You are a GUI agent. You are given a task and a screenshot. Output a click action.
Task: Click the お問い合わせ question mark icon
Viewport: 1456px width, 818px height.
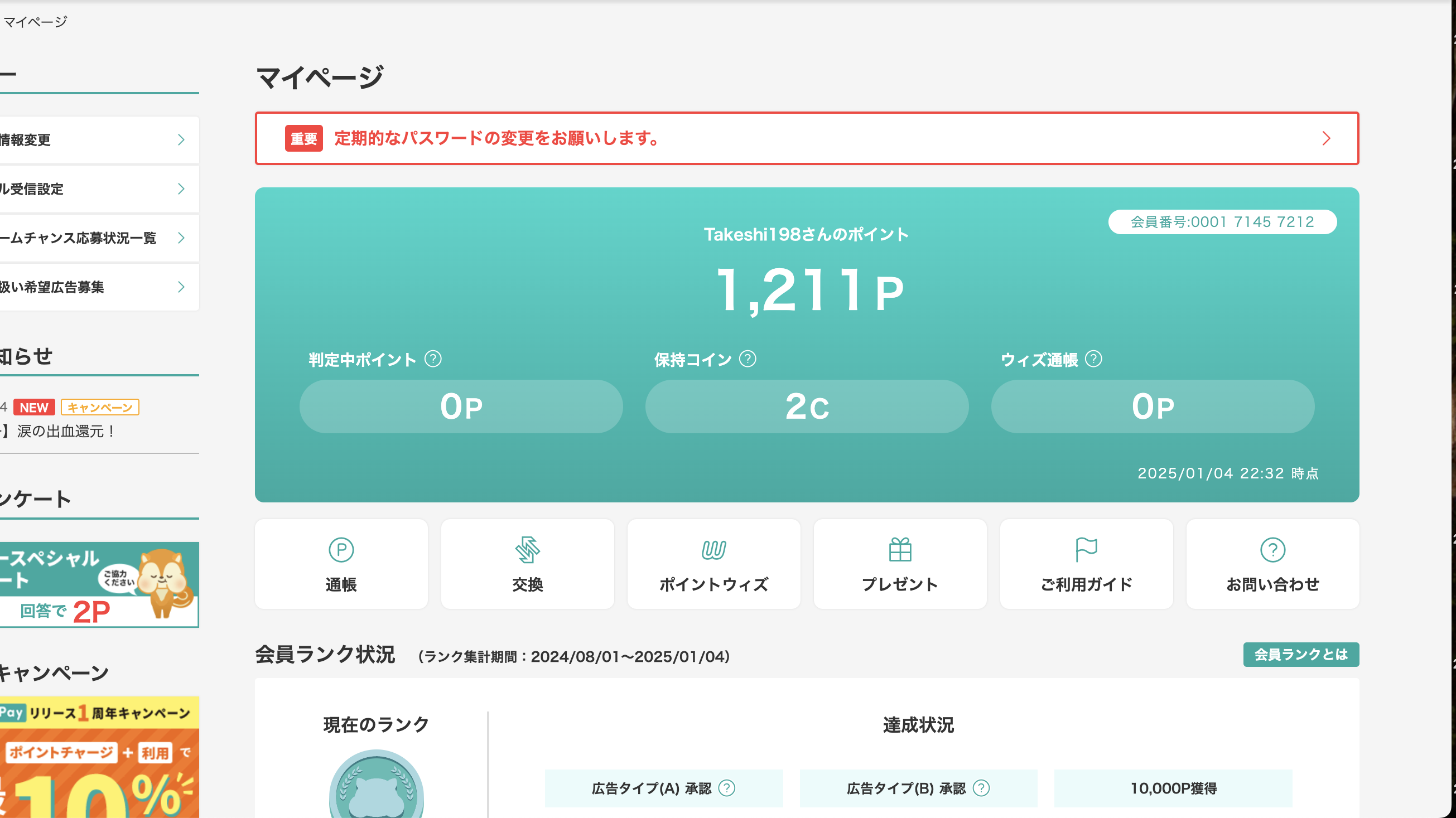1272,550
